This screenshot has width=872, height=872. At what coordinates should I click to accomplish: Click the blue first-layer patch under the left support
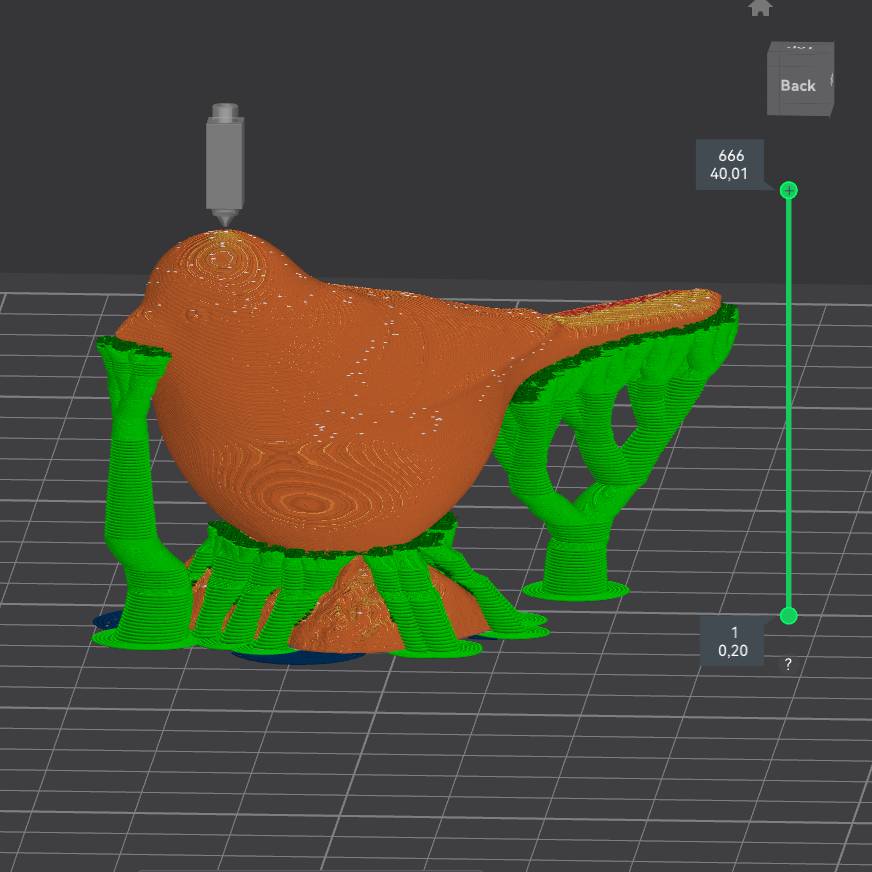pyautogui.click(x=106, y=620)
